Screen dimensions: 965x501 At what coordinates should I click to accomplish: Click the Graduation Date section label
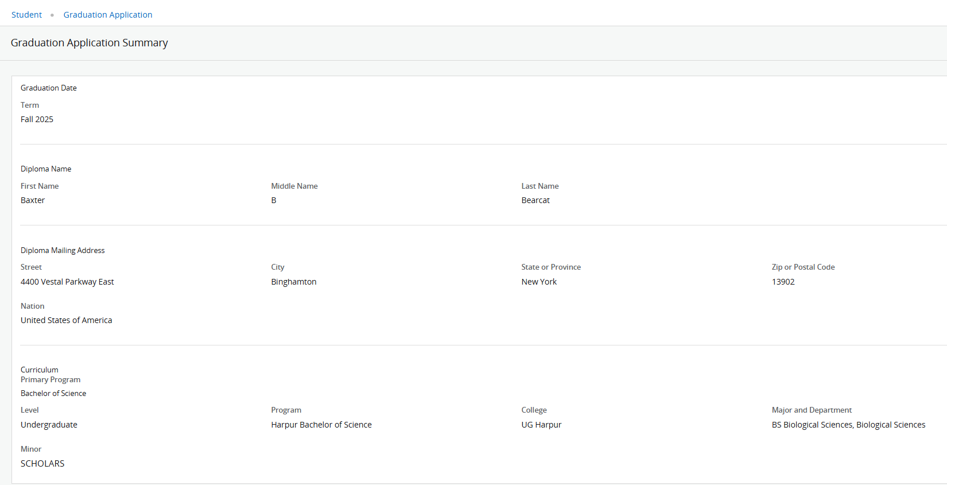48,88
